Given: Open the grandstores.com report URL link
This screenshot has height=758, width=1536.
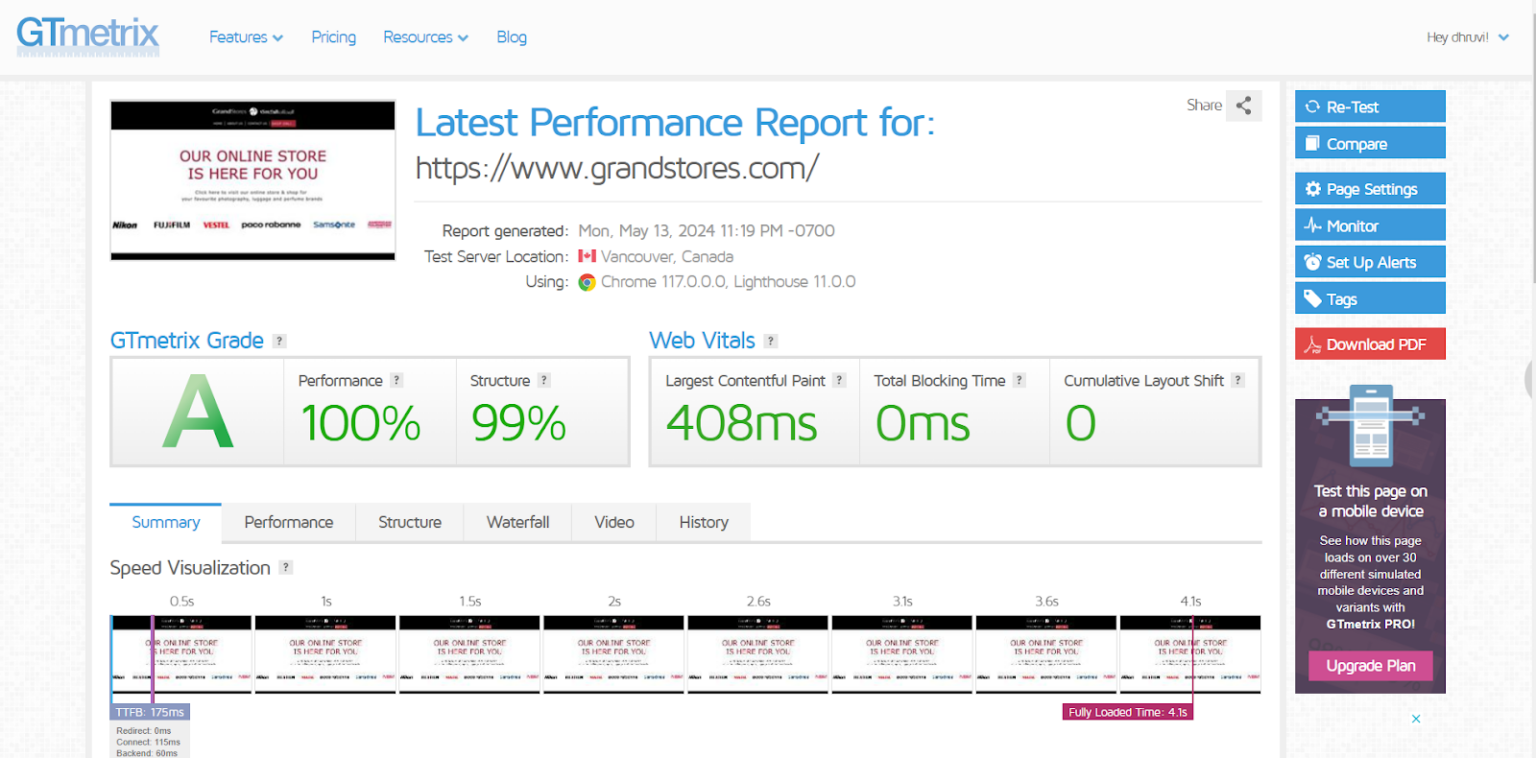Looking at the screenshot, I should point(616,168).
